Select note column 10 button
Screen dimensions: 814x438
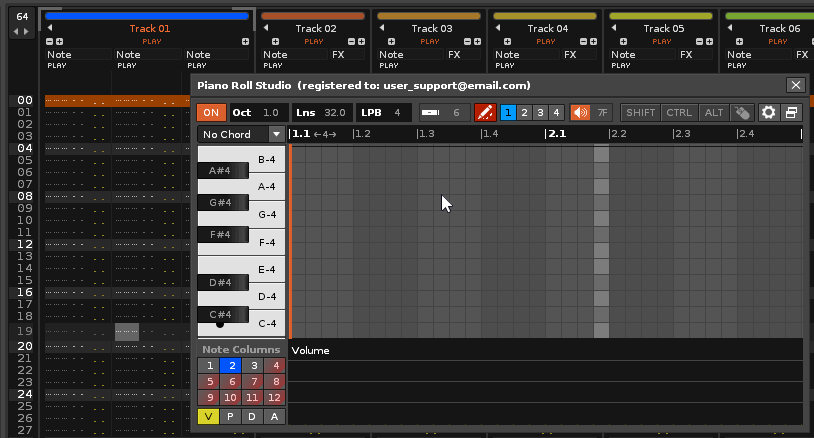click(x=230, y=398)
